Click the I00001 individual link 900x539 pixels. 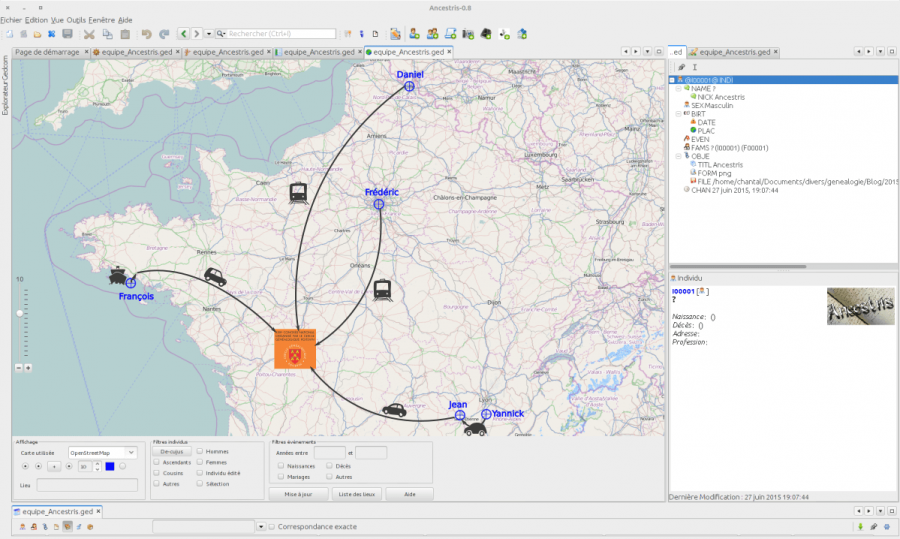(x=683, y=292)
